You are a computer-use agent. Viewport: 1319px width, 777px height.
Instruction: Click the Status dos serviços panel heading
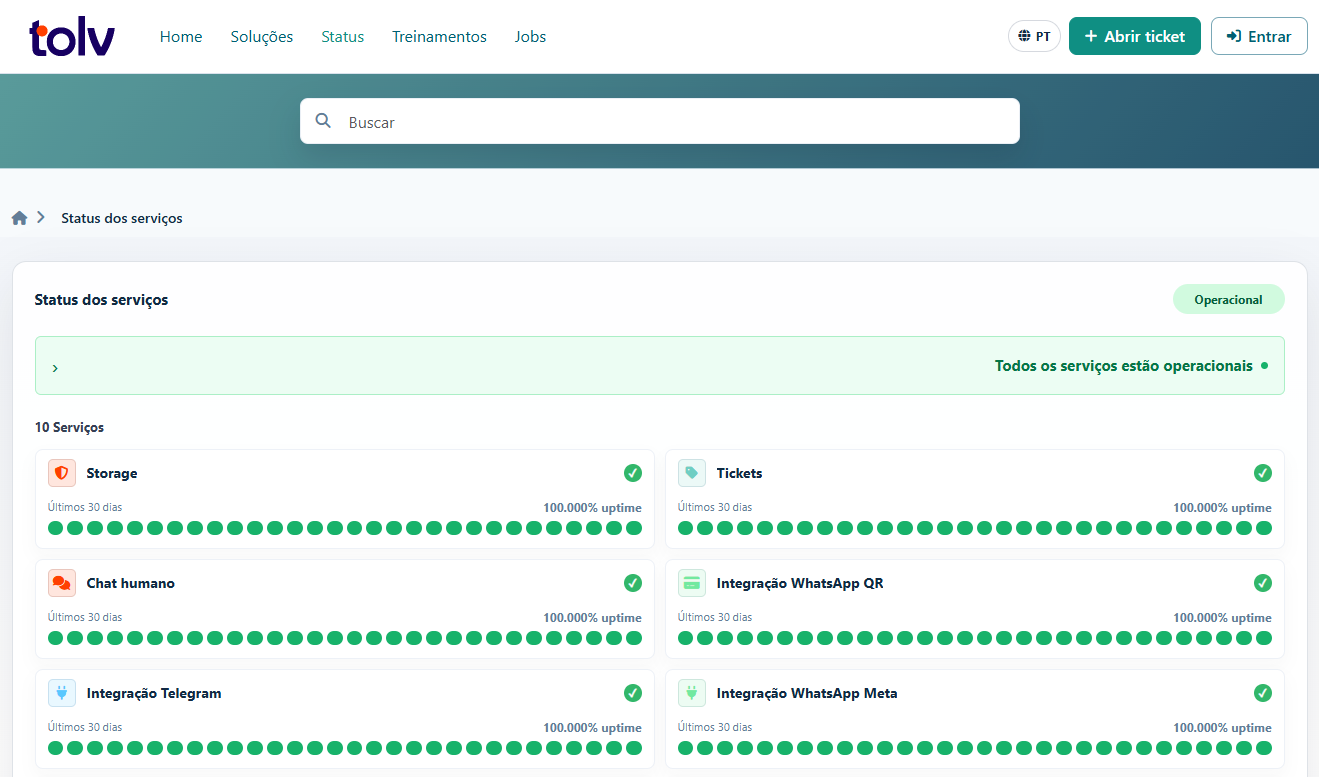(101, 300)
